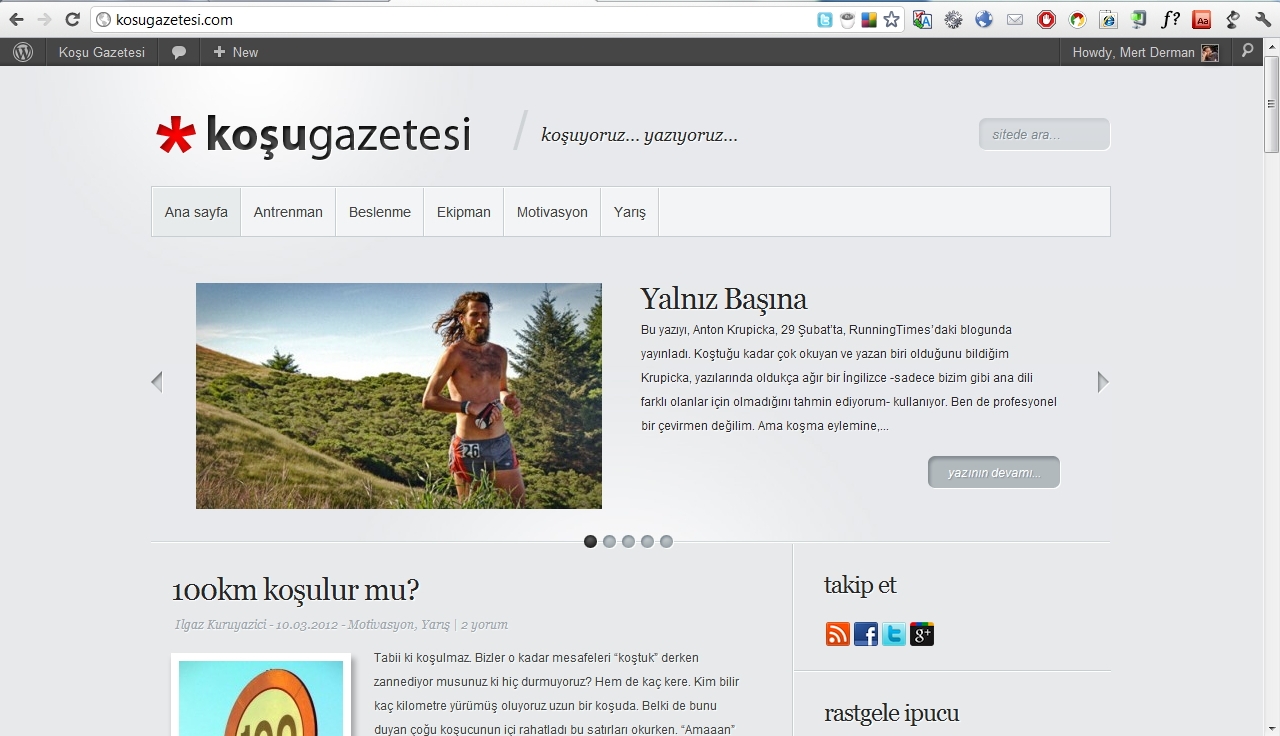1280x736 pixels.
Task: Click the coffee cup extension icon
Action: click(847, 19)
